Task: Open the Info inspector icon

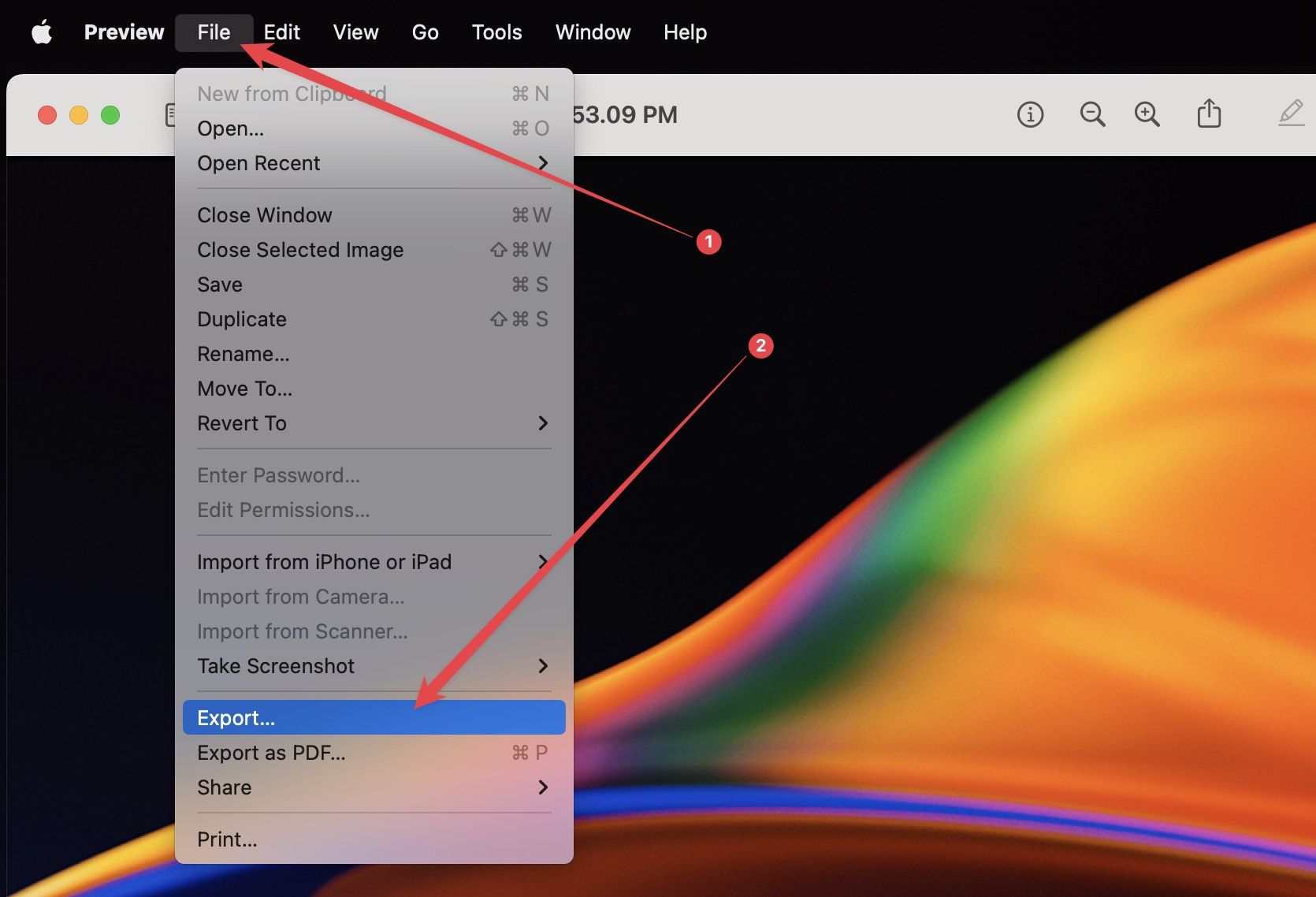Action: (x=1029, y=114)
